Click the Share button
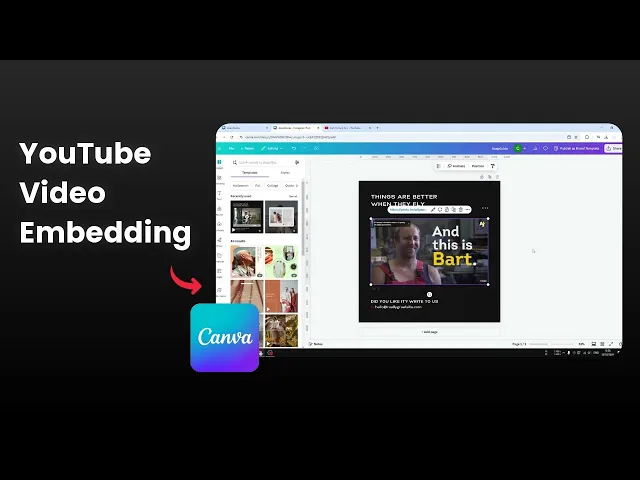 point(613,149)
